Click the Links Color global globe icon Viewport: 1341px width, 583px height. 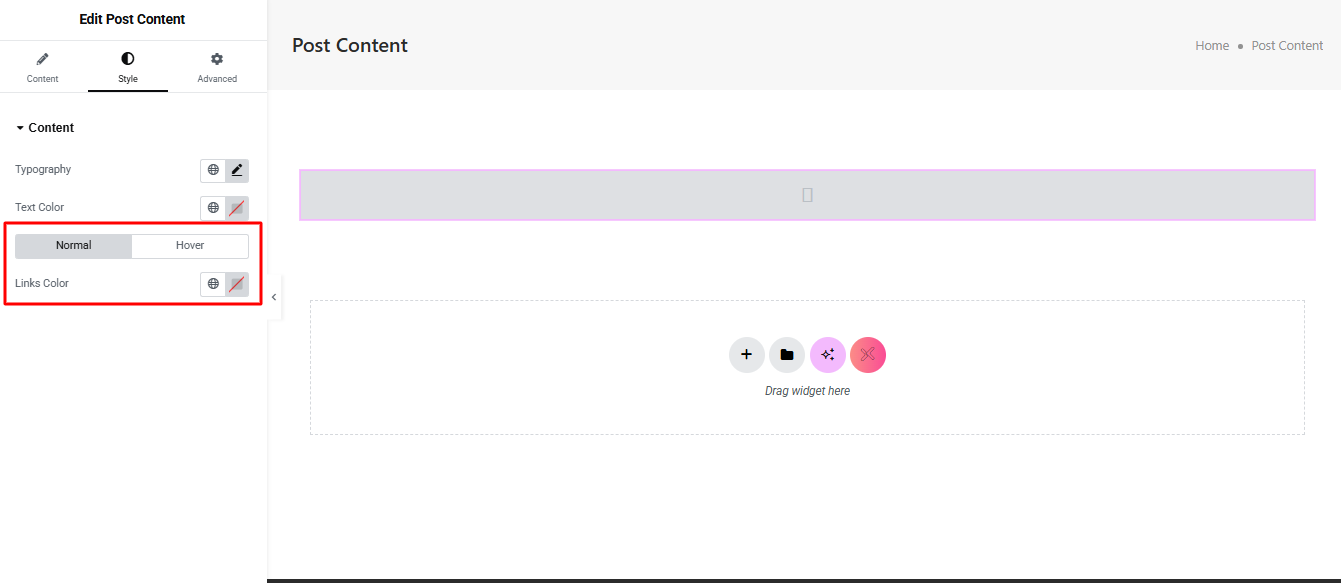(213, 284)
